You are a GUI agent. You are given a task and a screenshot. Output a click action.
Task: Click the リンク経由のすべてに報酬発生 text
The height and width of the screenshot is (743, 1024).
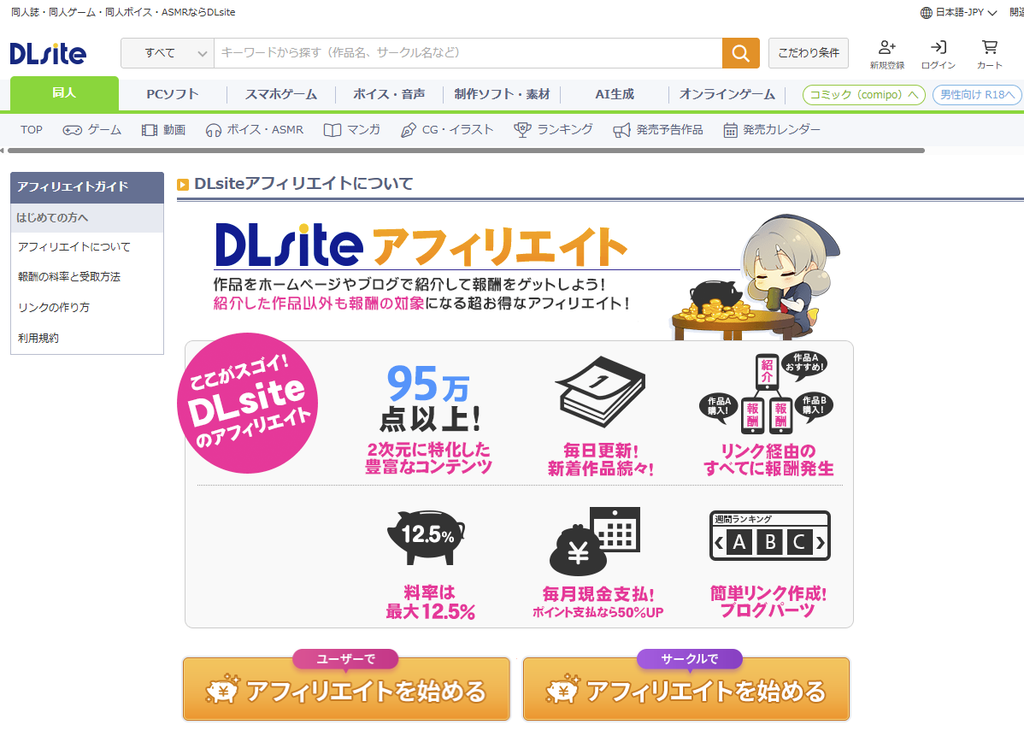click(769, 460)
